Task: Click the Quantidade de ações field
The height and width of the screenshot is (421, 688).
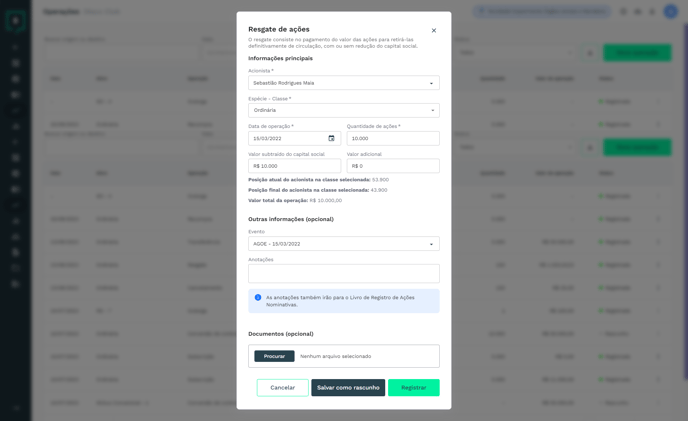Action: pos(393,138)
